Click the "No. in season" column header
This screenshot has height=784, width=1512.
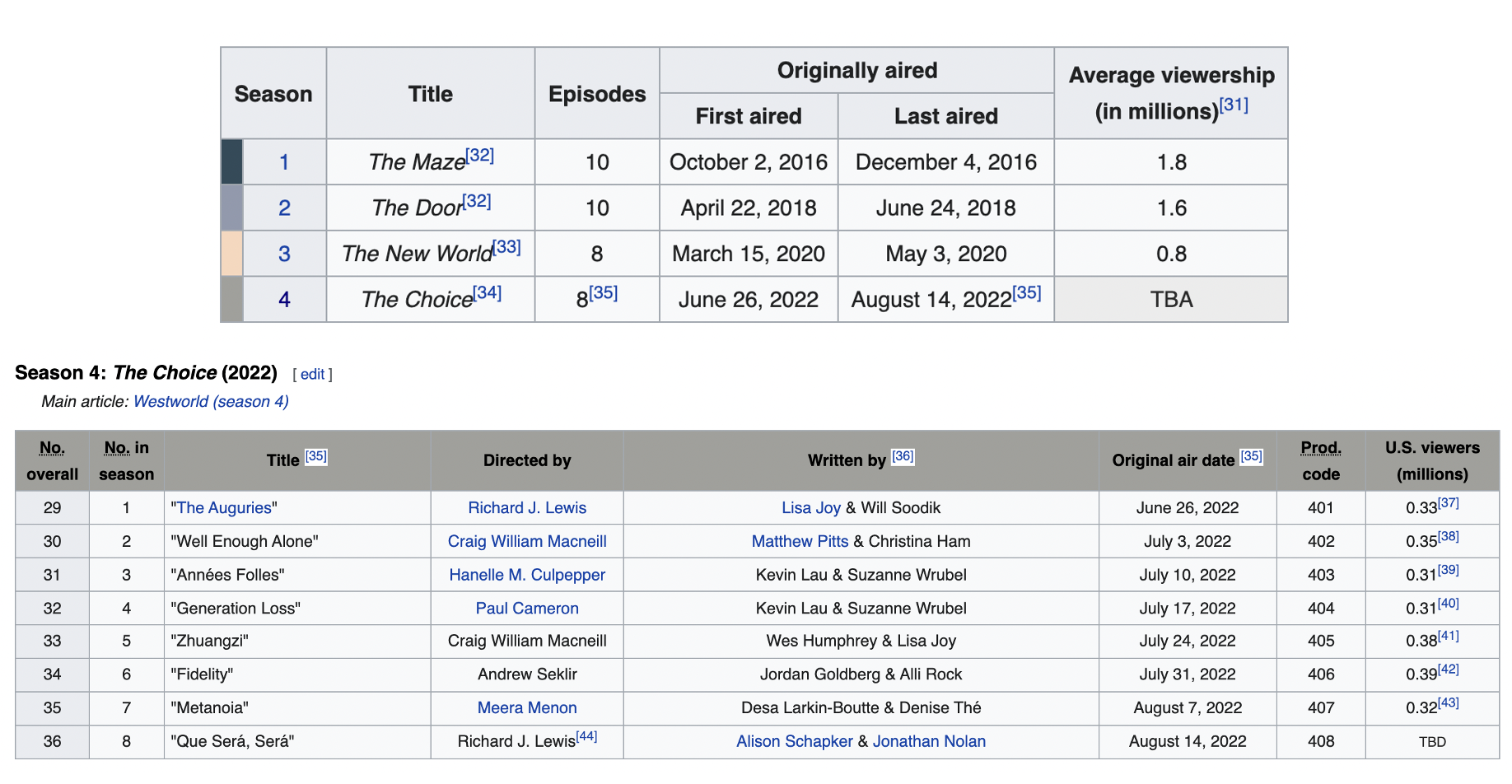[x=126, y=461]
